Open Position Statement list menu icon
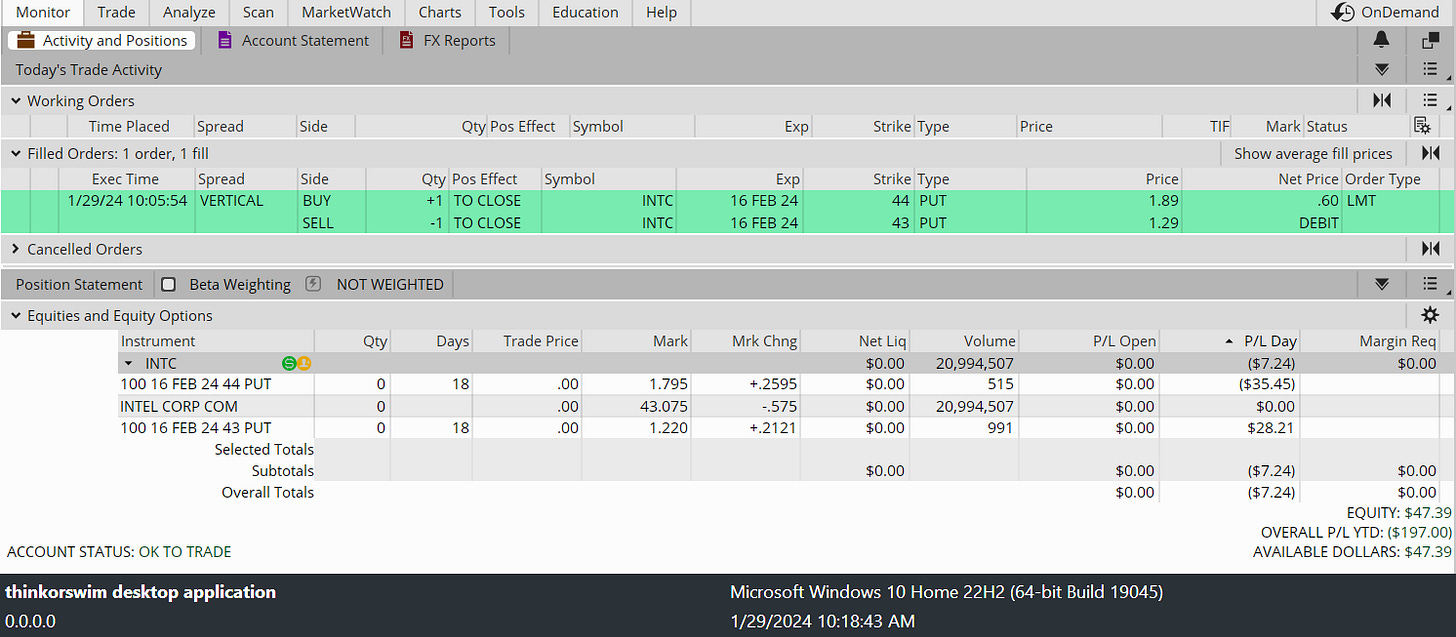 click(x=1430, y=284)
